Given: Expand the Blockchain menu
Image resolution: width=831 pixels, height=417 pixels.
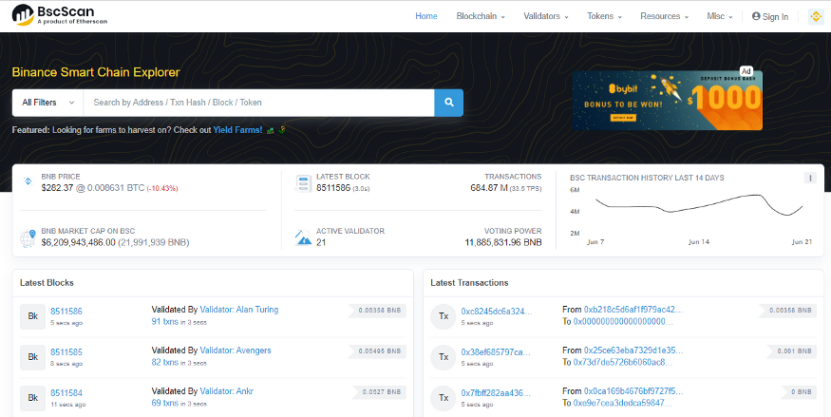Looking at the screenshot, I should 481,16.
